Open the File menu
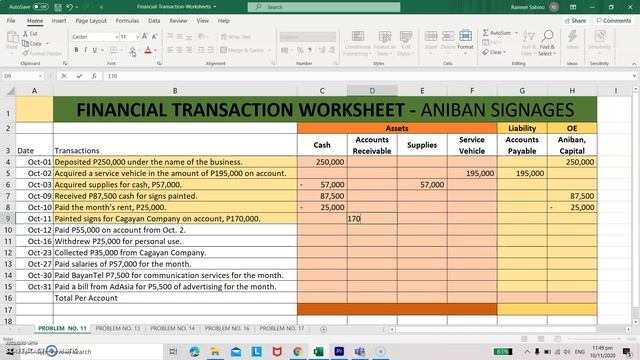The height and width of the screenshot is (360, 640). (11, 20)
